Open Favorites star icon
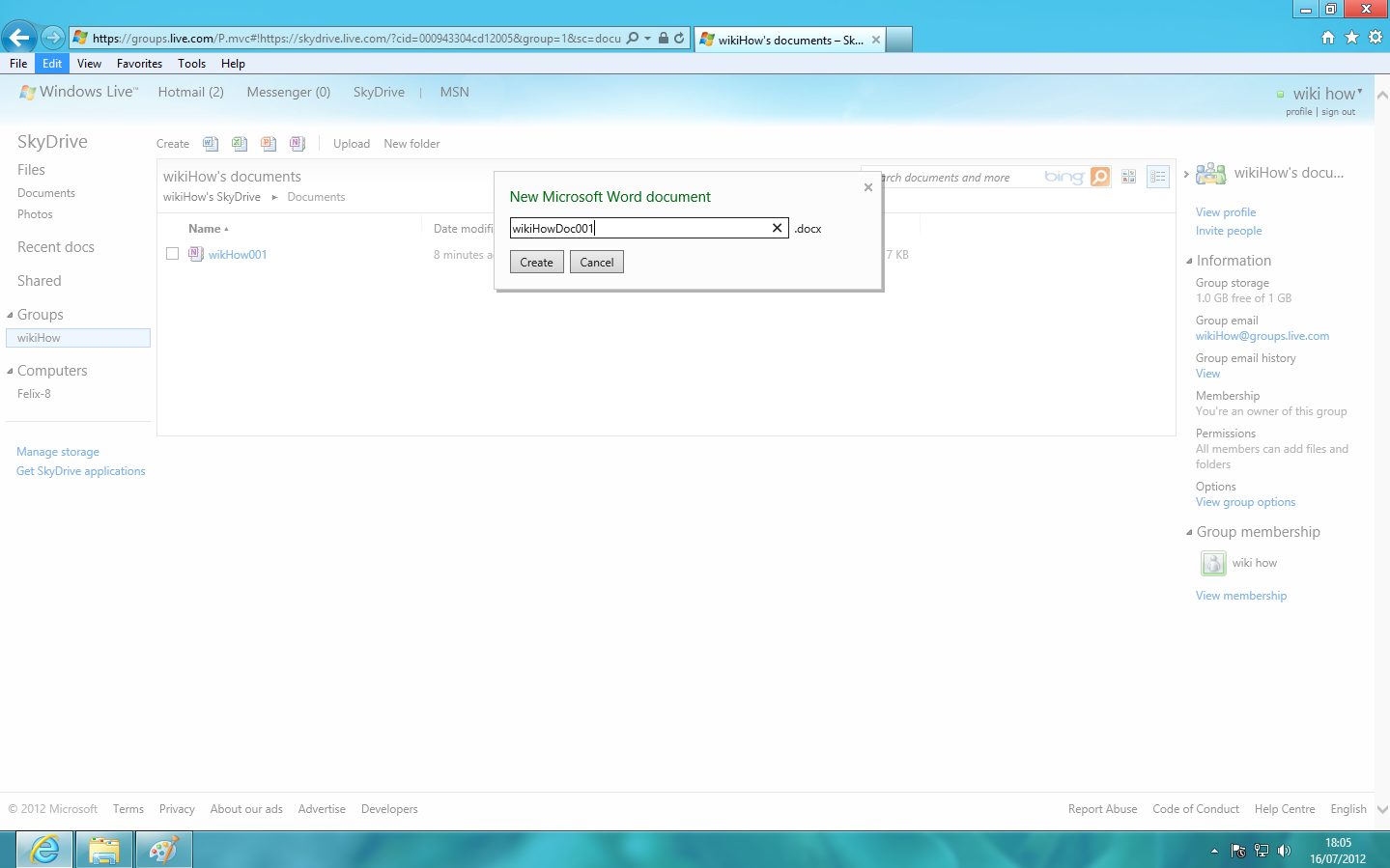 click(1351, 37)
